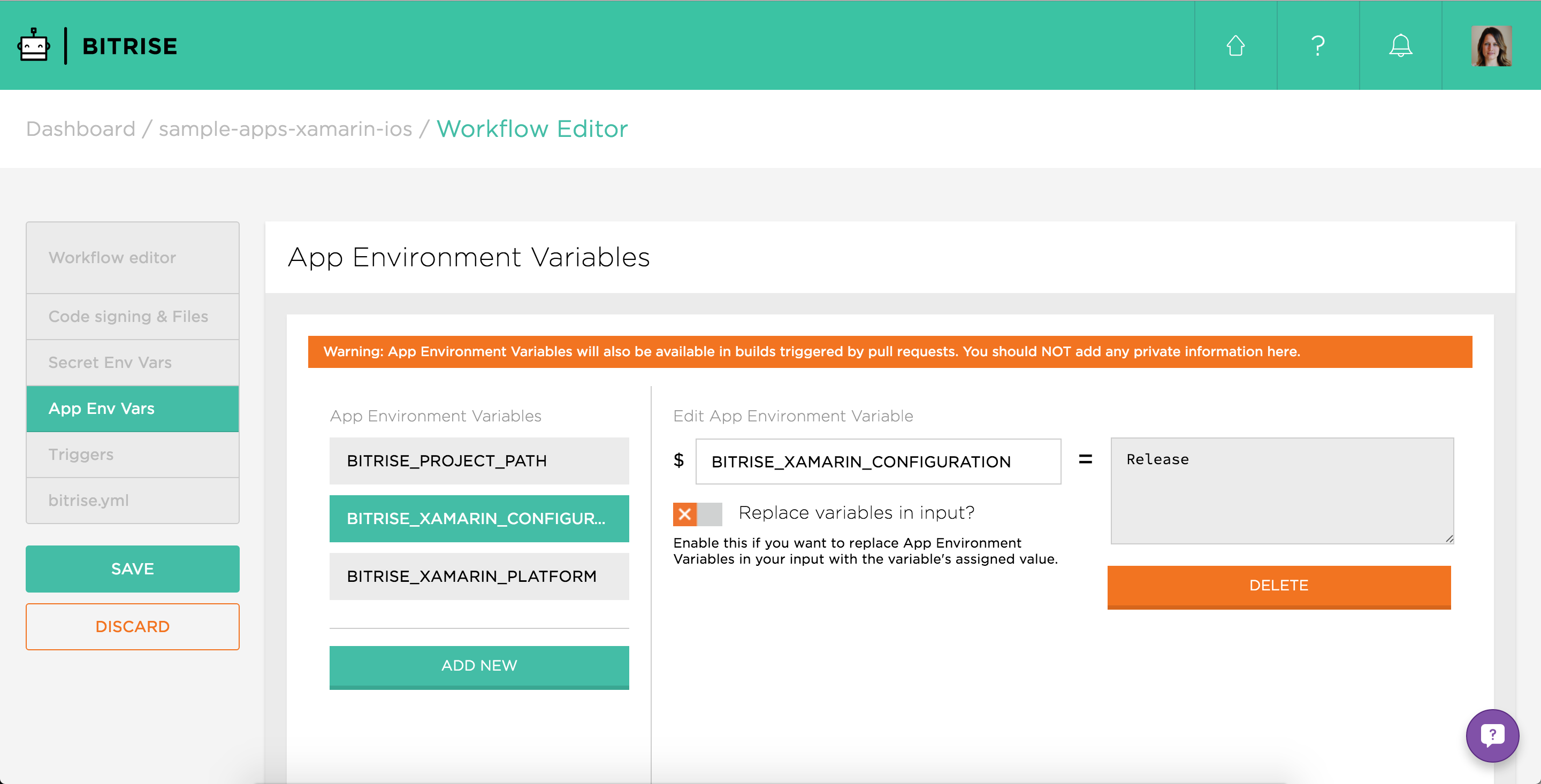Open the Triggers tab

point(133,455)
